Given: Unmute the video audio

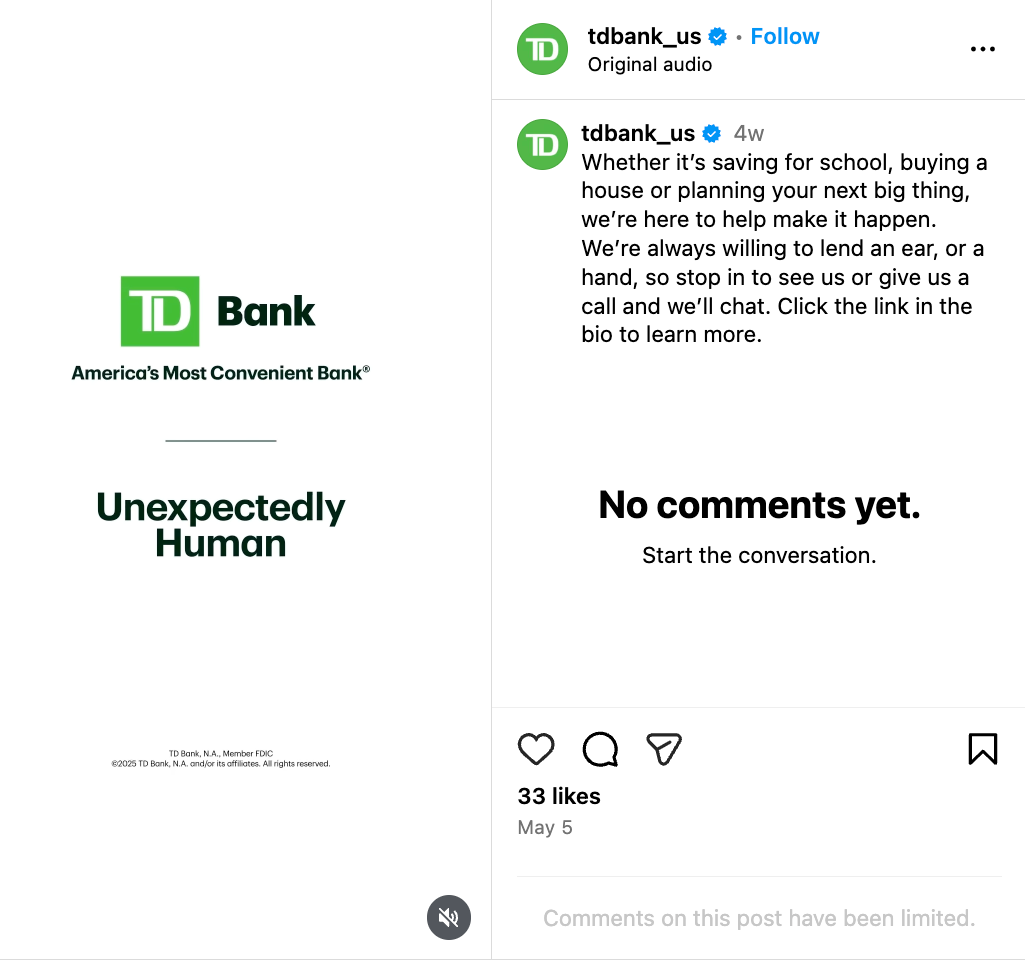Looking at the screenshot, I should (x=448, y=917).
